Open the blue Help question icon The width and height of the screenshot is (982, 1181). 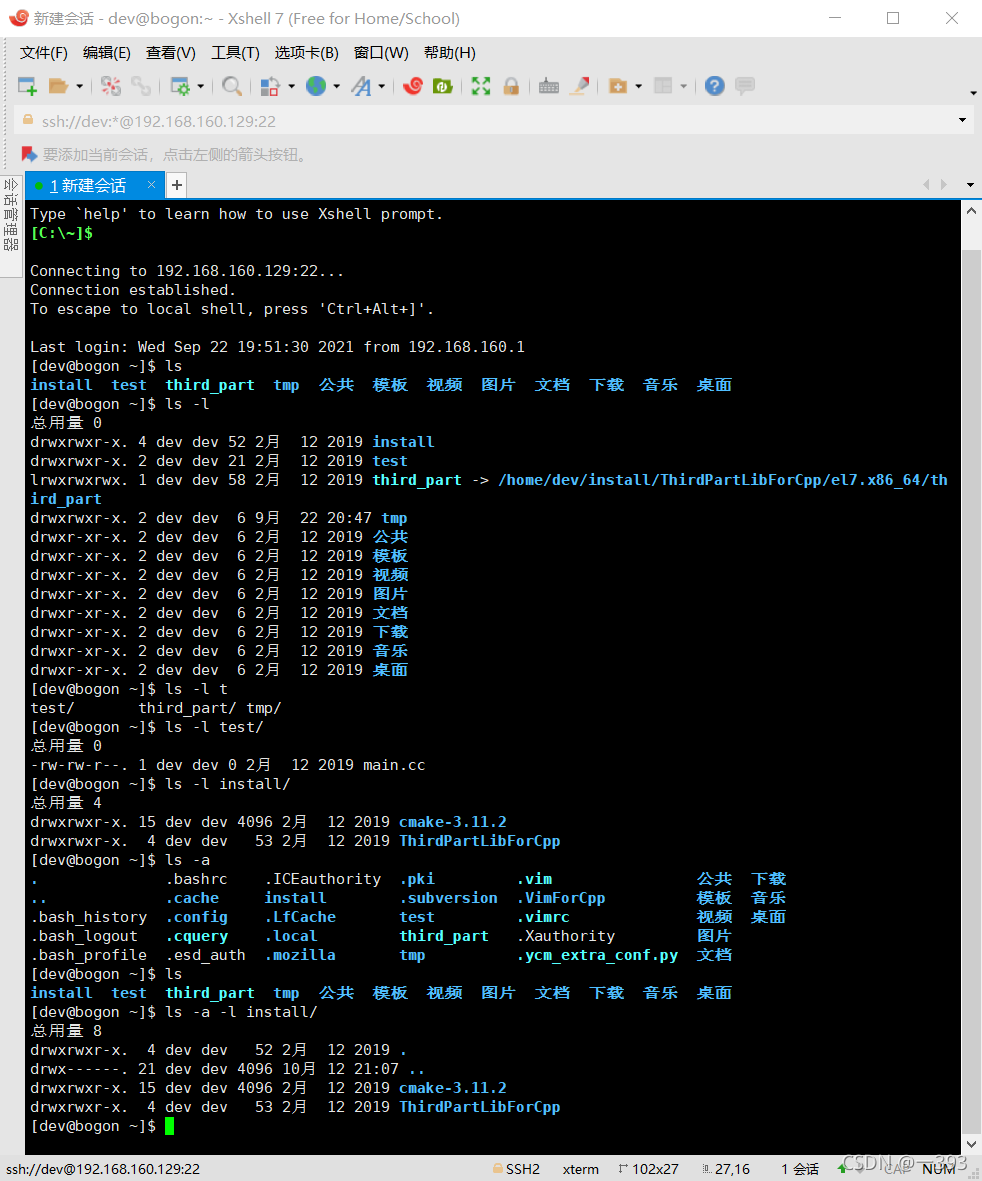coord(715,86)
